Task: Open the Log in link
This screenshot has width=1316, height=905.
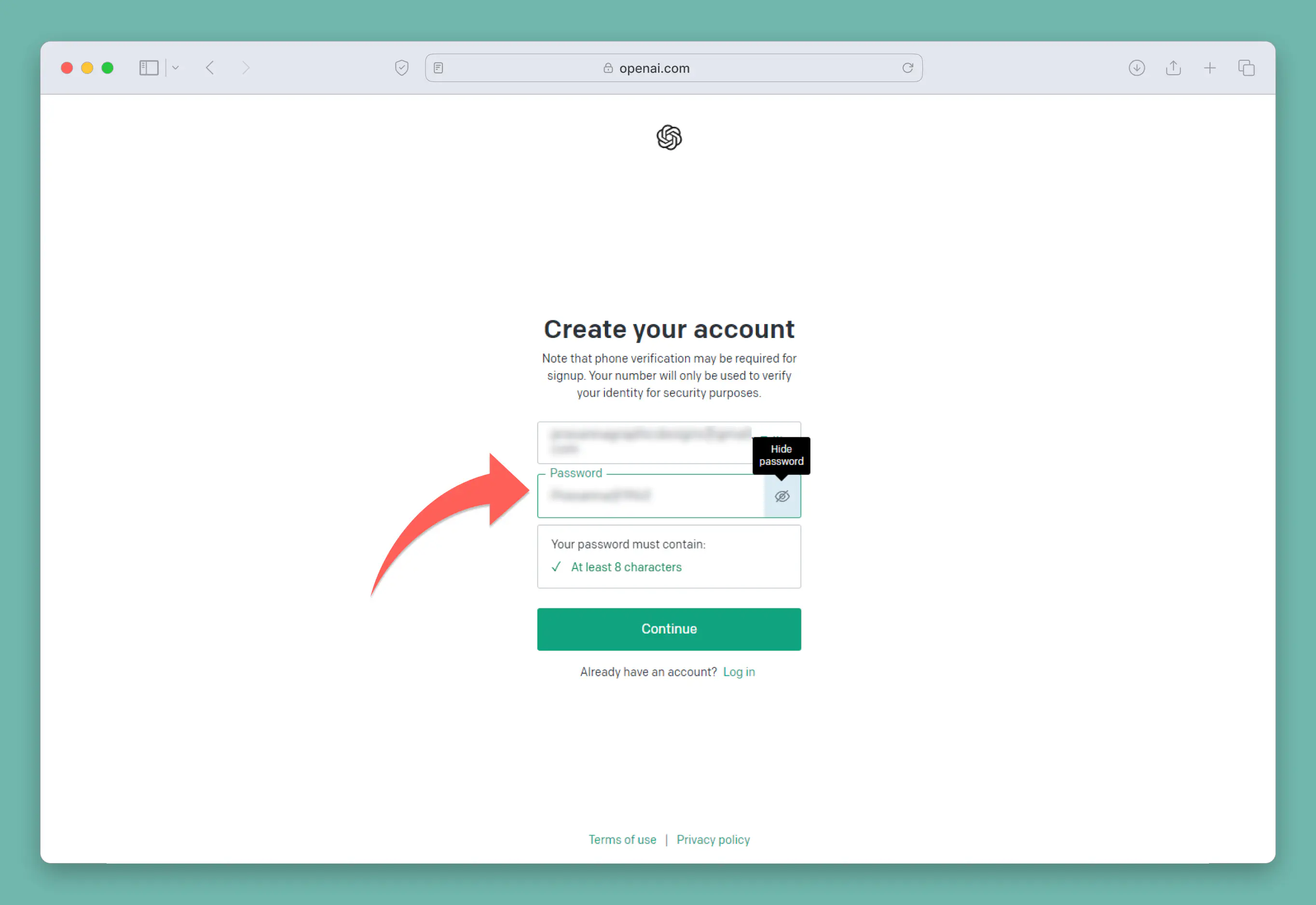Action: 739,672
